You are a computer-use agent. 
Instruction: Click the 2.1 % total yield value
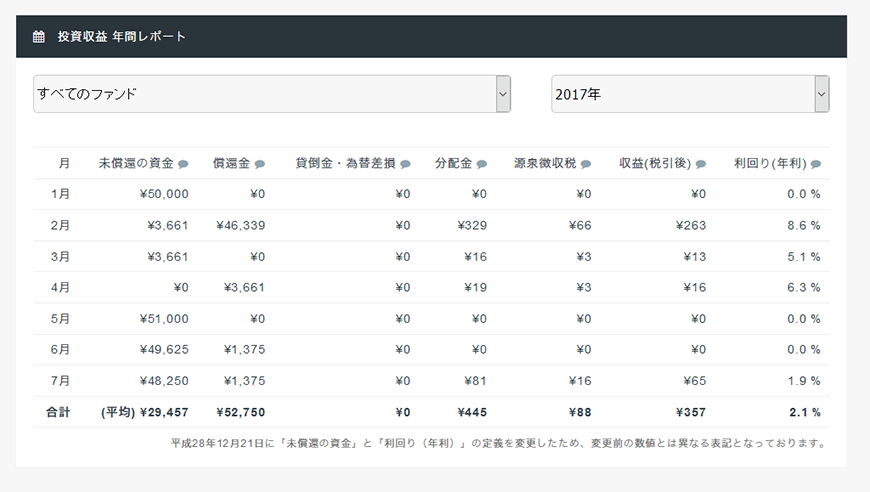[x=805, y=412]
